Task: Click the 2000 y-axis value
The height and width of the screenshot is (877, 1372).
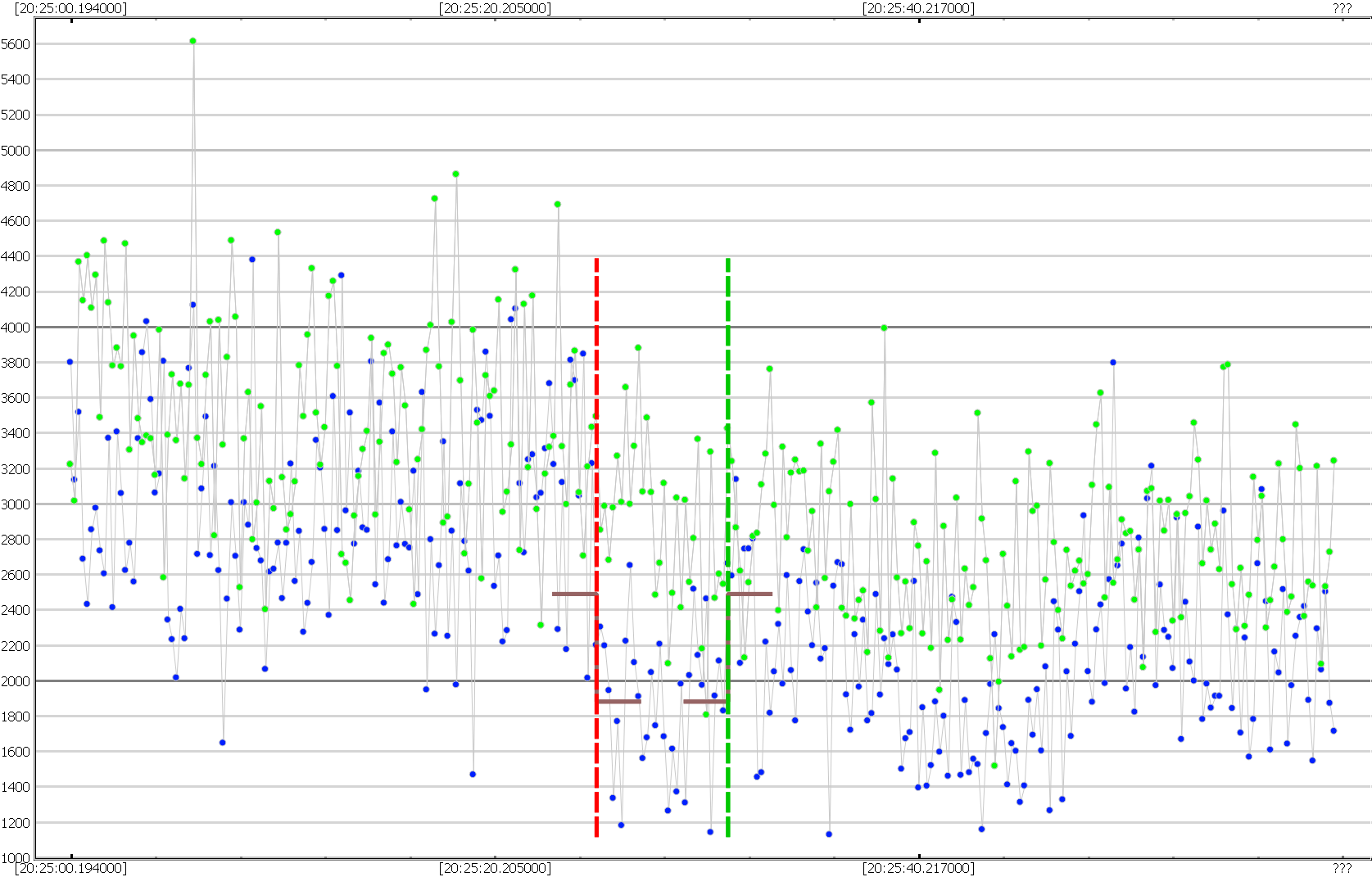Action: tap(16, 681)
